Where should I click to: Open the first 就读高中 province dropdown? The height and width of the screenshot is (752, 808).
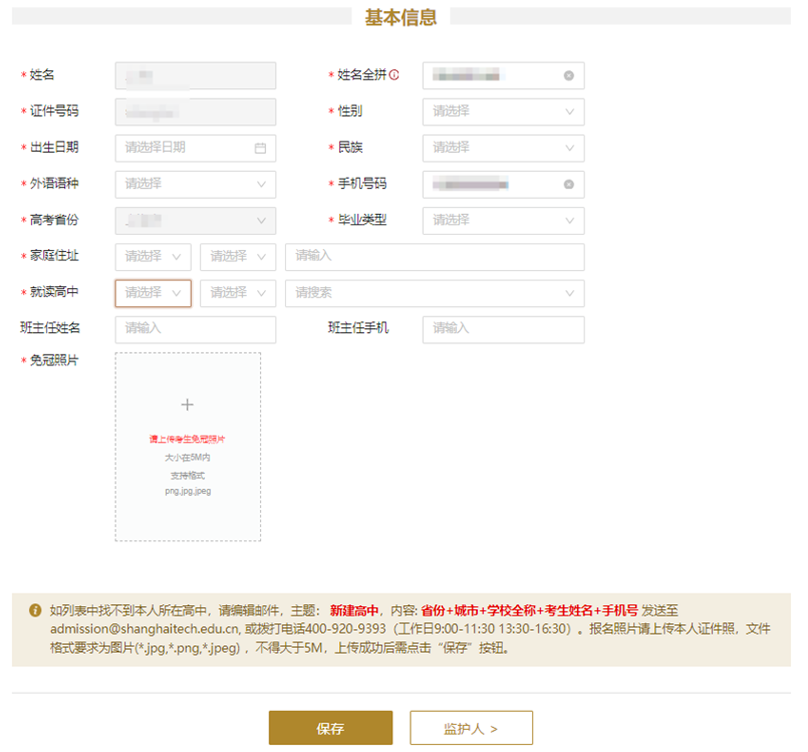tap(153, 293)
